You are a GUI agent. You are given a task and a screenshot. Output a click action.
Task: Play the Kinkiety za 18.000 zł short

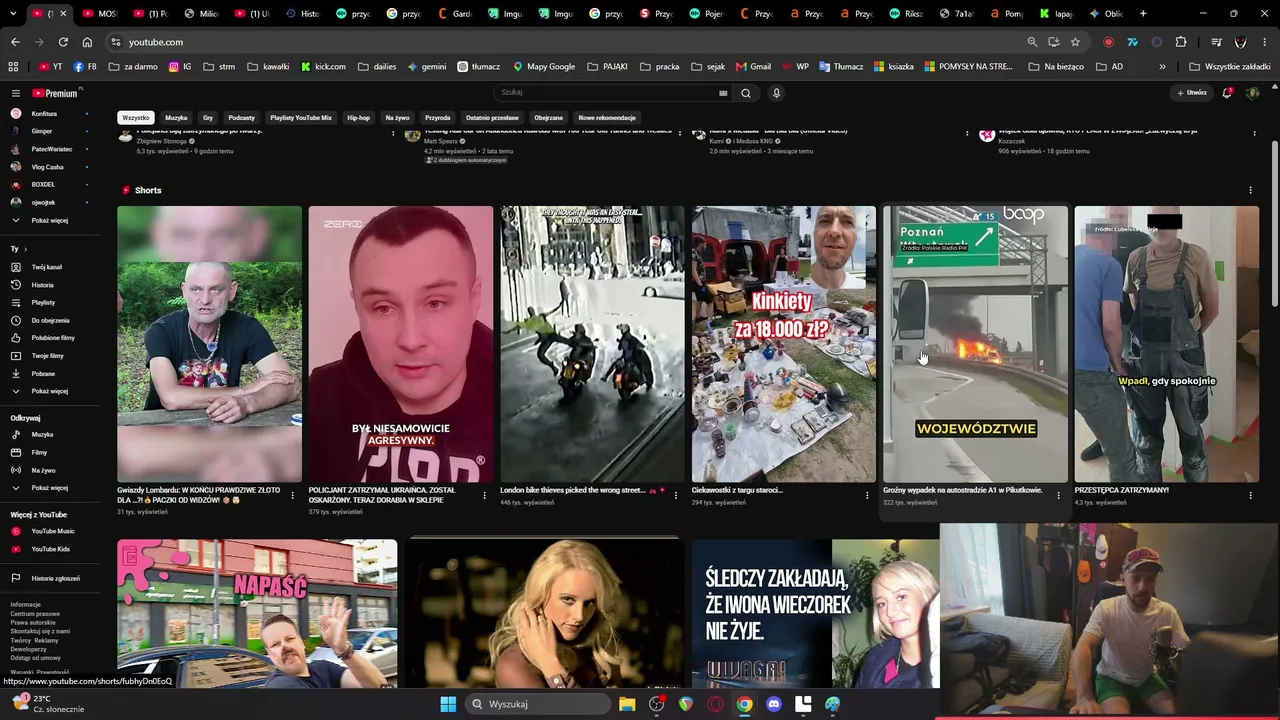784,344
